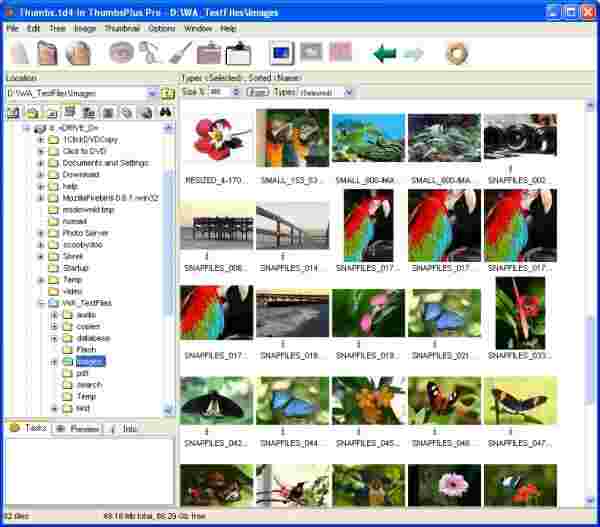Click the first icon in the tree toolbar
600x527 pixels.
(x=13, y=113)
